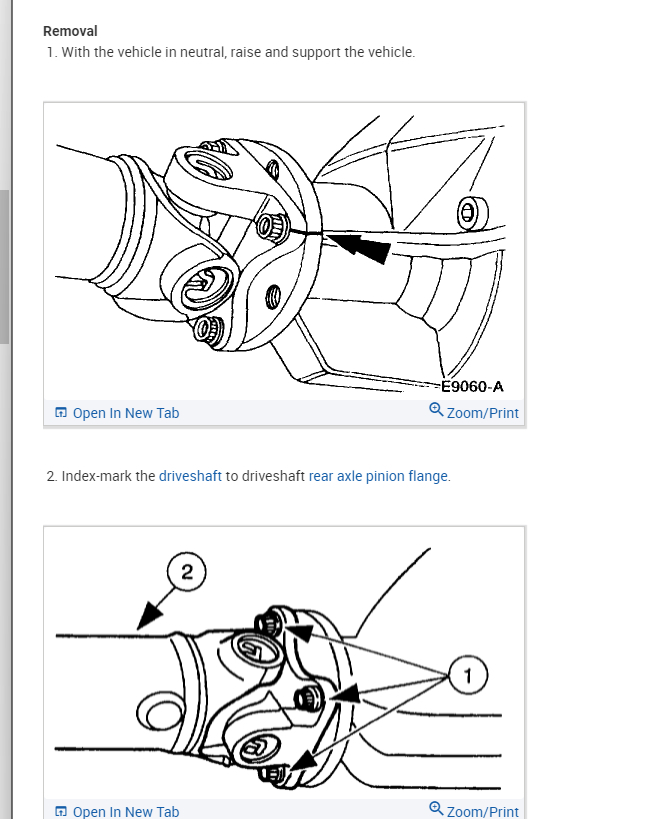Click new-tab icon under the E9060-A diagram

[61, 413]
